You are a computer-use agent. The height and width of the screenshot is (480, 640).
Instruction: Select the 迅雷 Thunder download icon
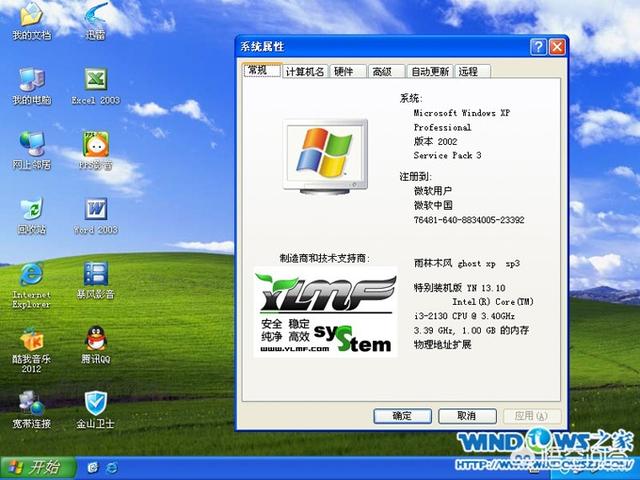tap(95, 17)
